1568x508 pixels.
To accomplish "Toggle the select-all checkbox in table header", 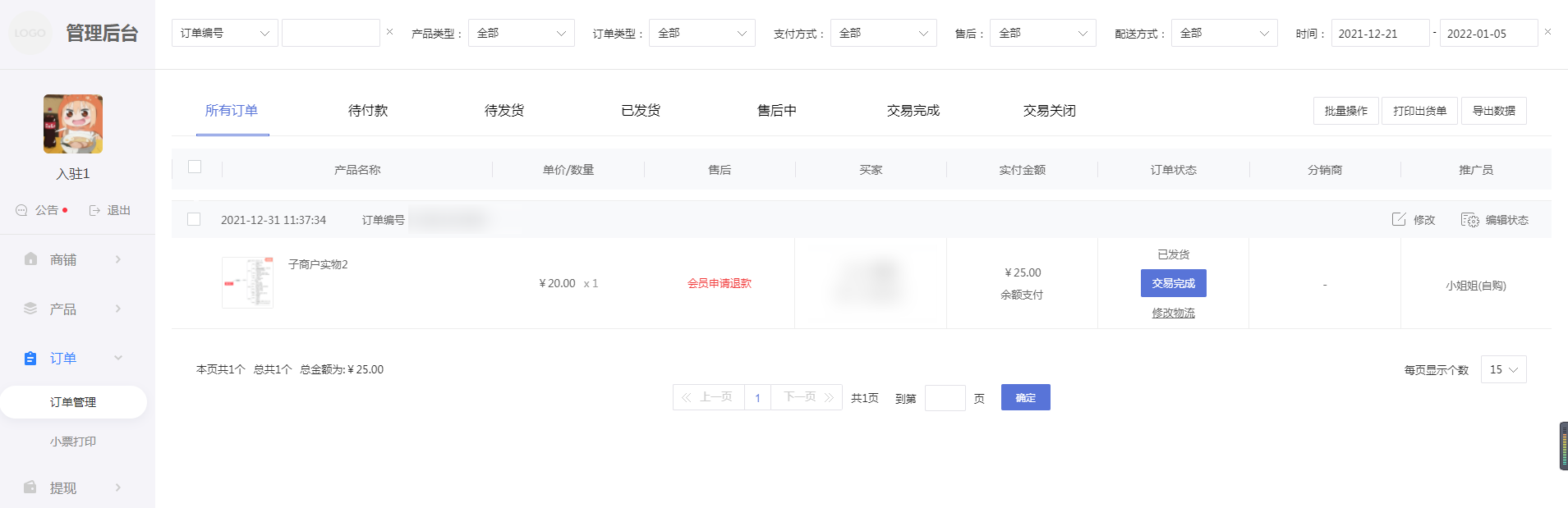I will pyautogui.click(x=195, y=167).
